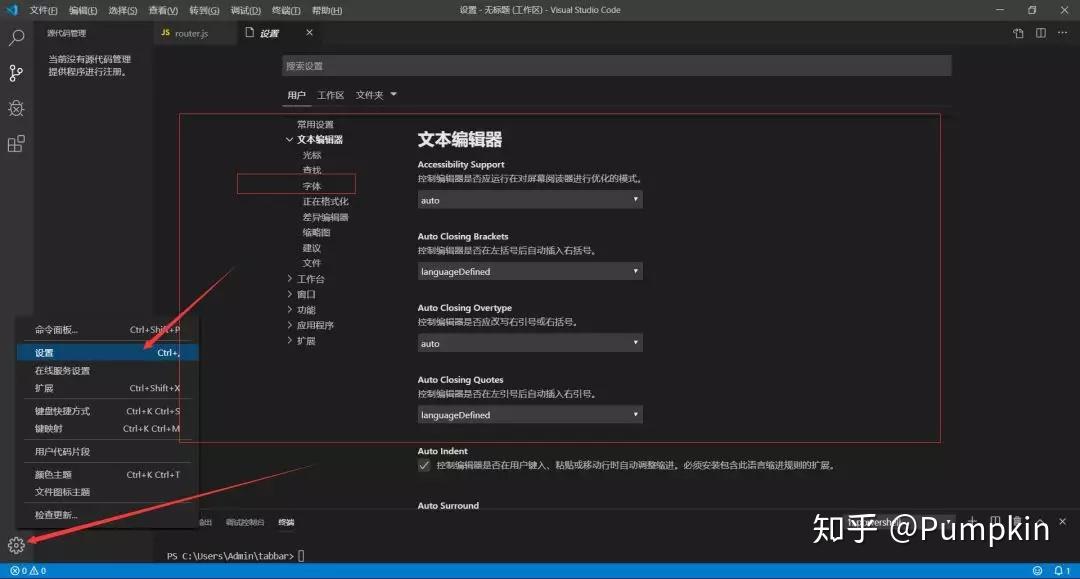This screenshot has width=1080, height=579.
Task: Open the Accessibility Support dropdown
Action: (530, 200)
